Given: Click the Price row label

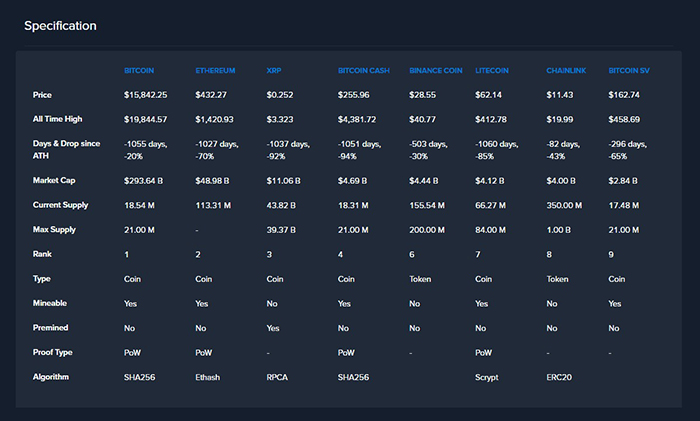Looking at the screenshot, I should click(42, 95).
